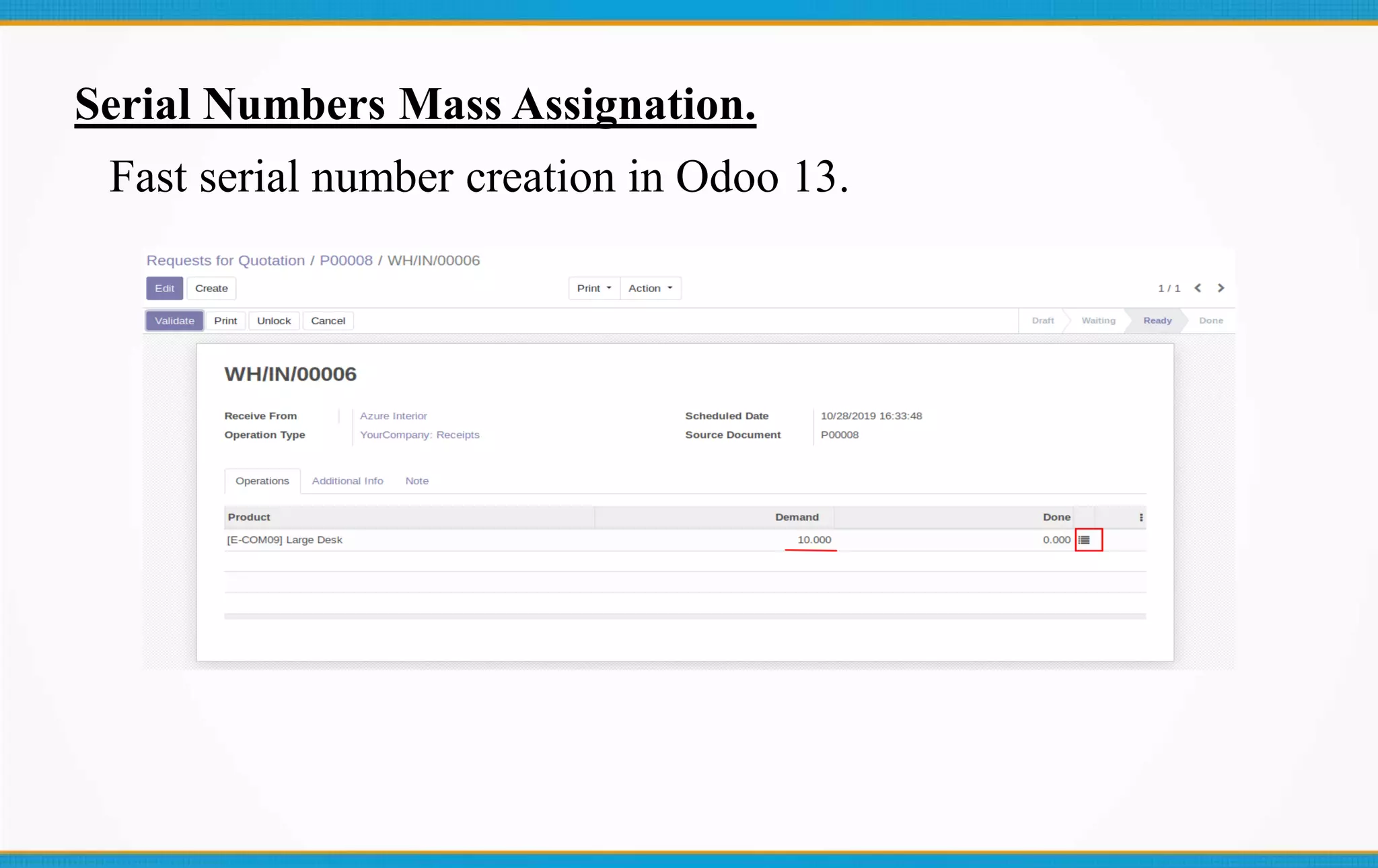Click the demand value 10.000
This screenshot has height=868, width=1378.
tap(814, 540)
